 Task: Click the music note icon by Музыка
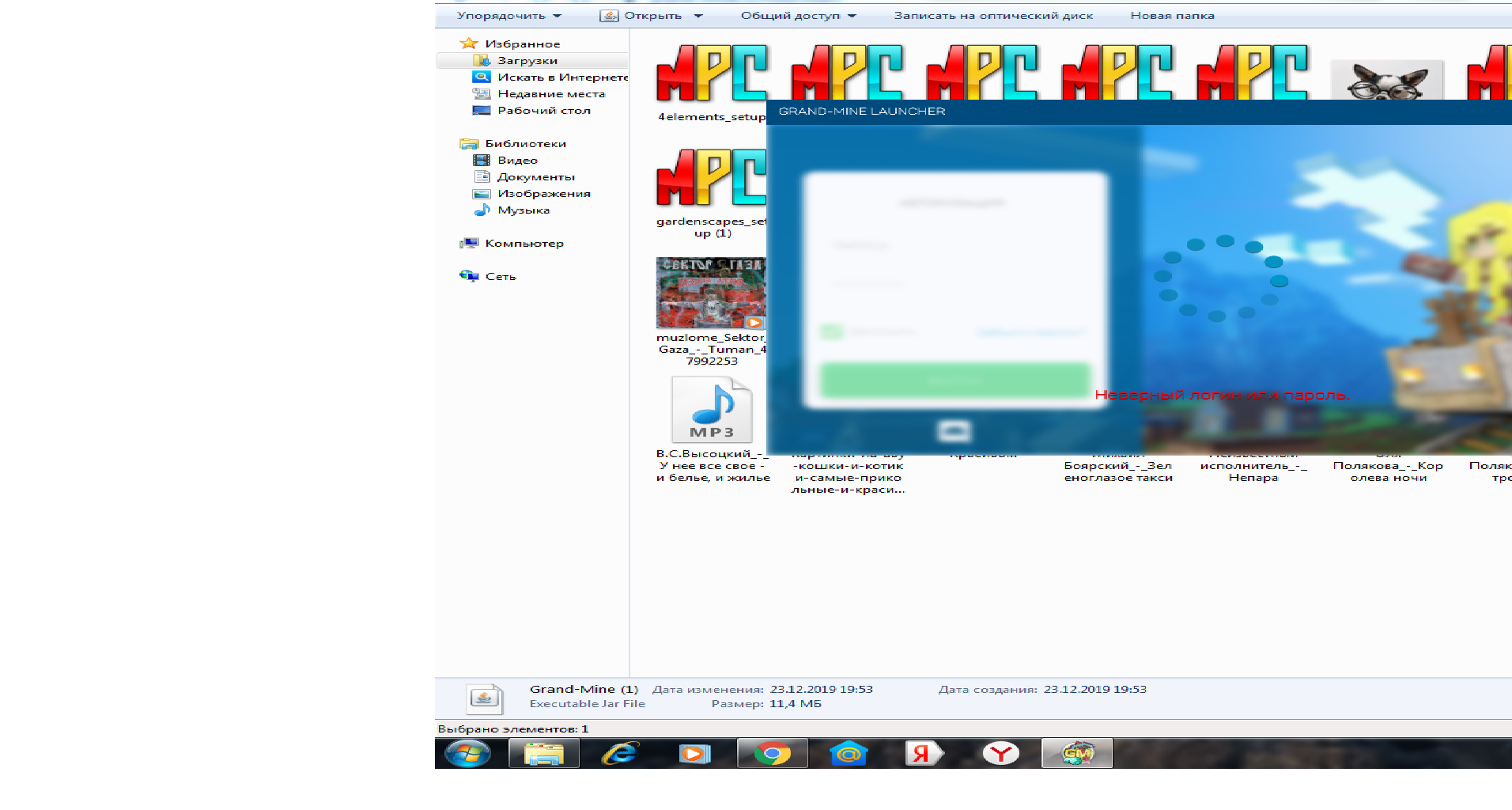pos(482,210)
